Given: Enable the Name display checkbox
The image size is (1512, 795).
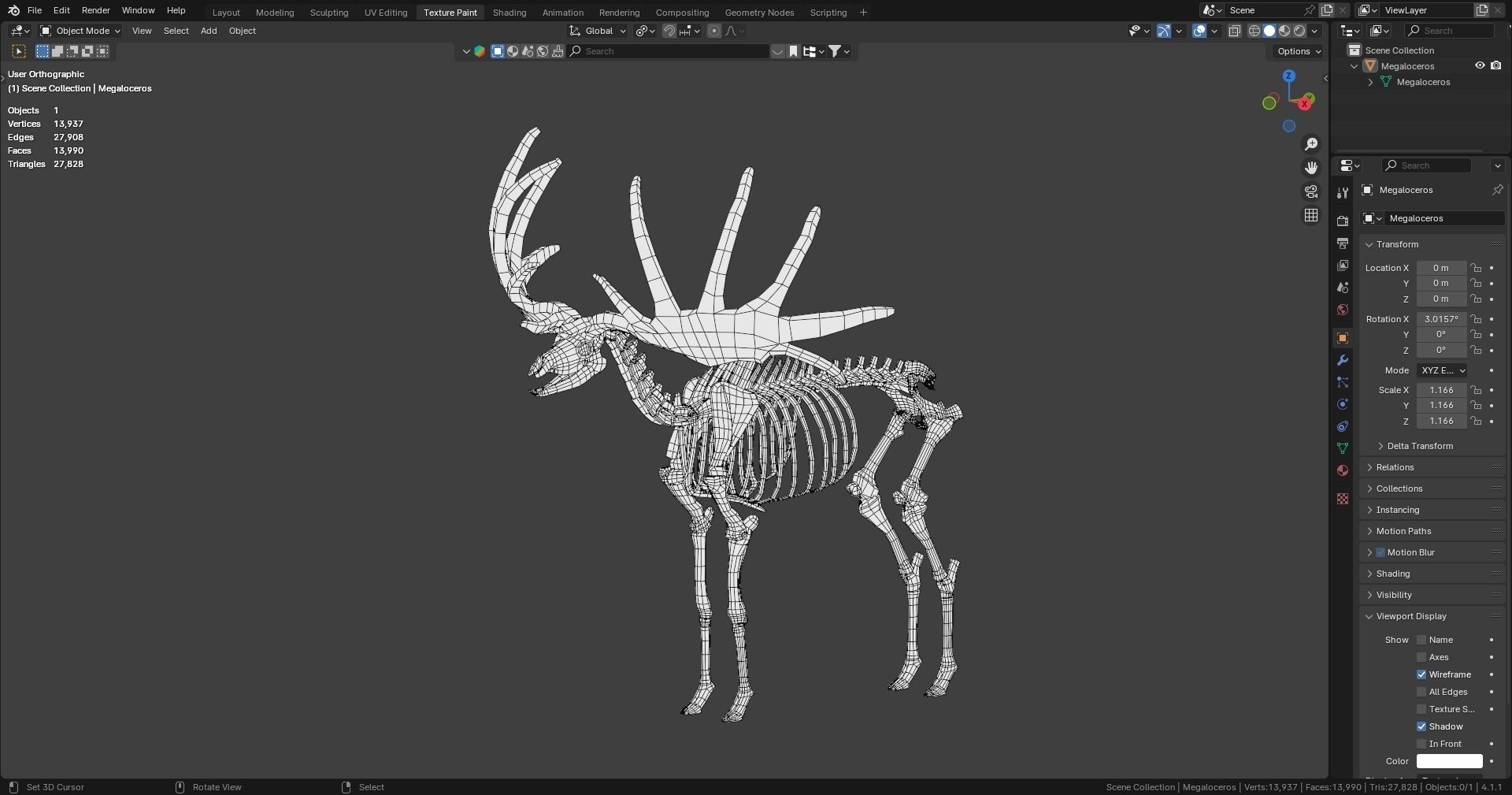Looking at the screenshot, I should point(1421,640).
